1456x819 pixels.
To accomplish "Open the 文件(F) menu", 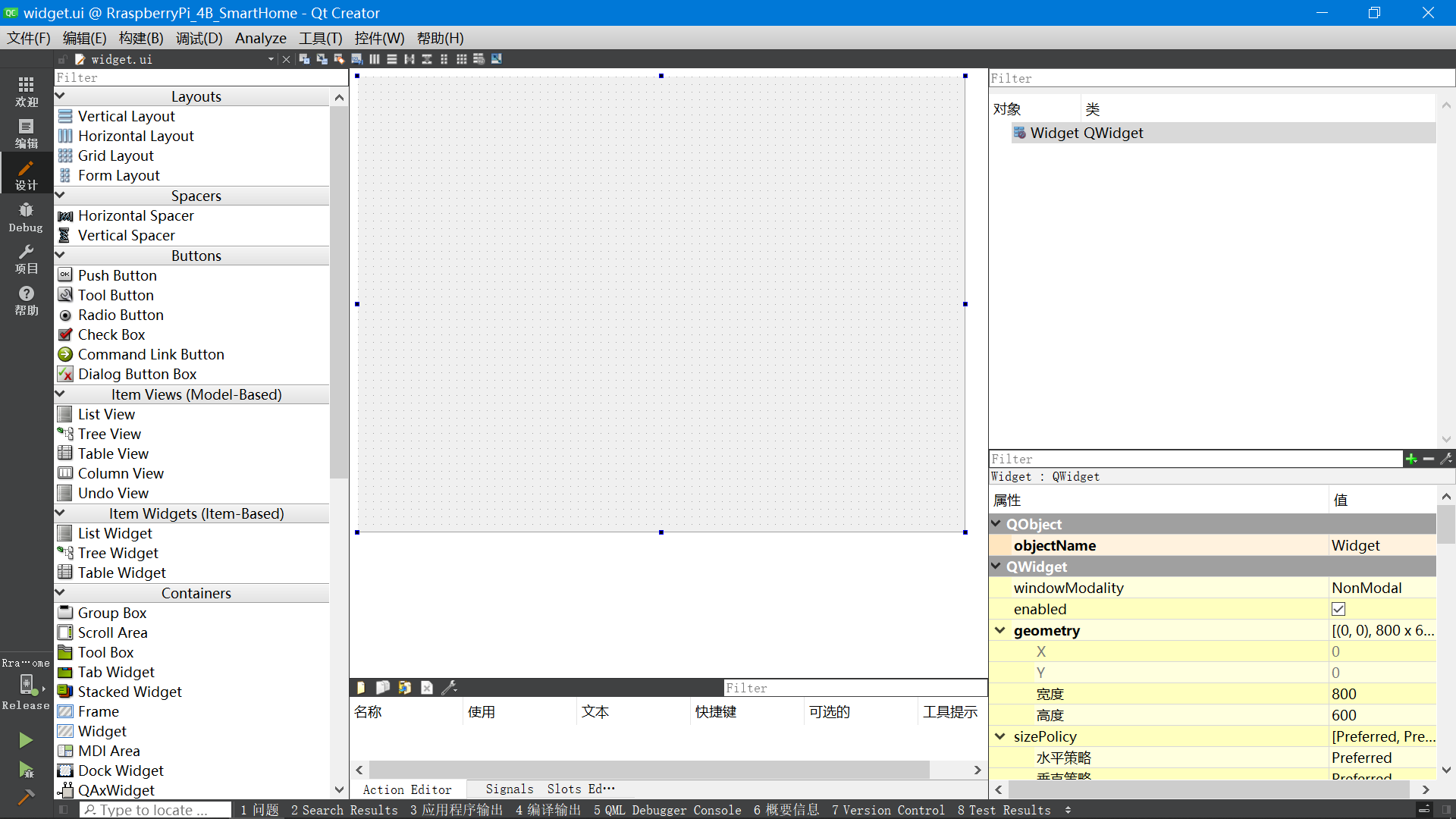I will (x=28, y=38).
